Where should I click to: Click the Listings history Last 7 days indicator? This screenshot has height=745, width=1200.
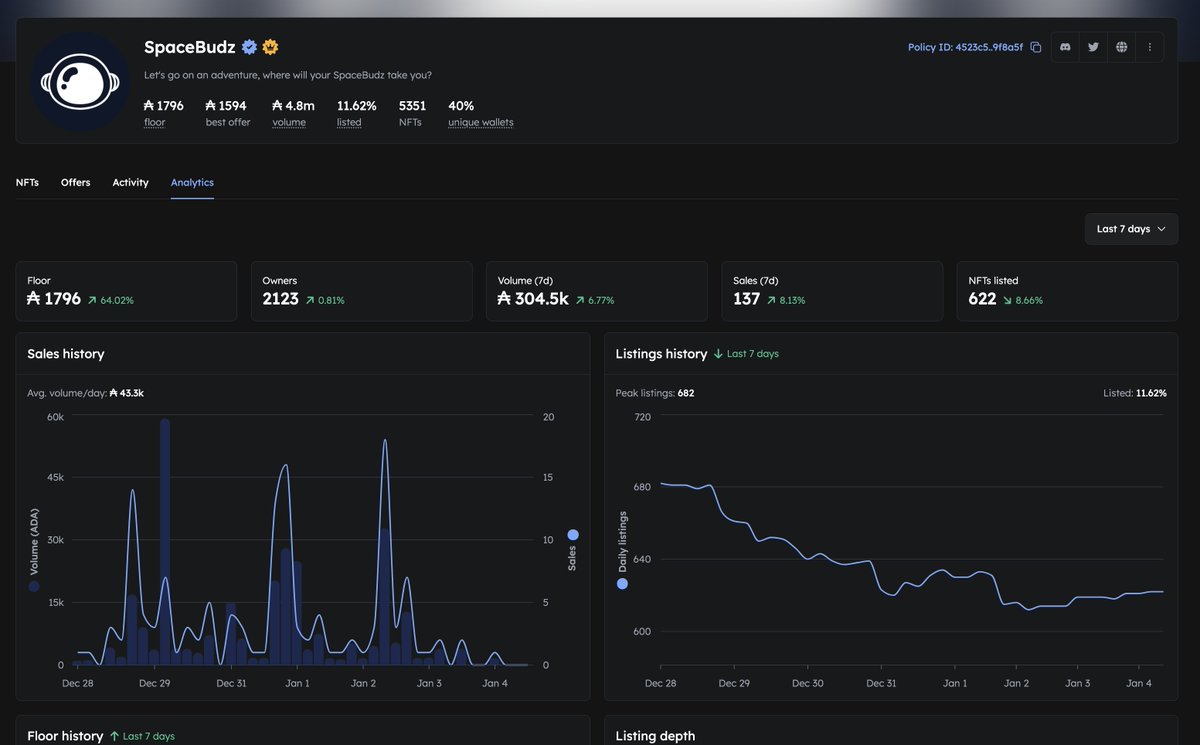click(x=746, y=354)
